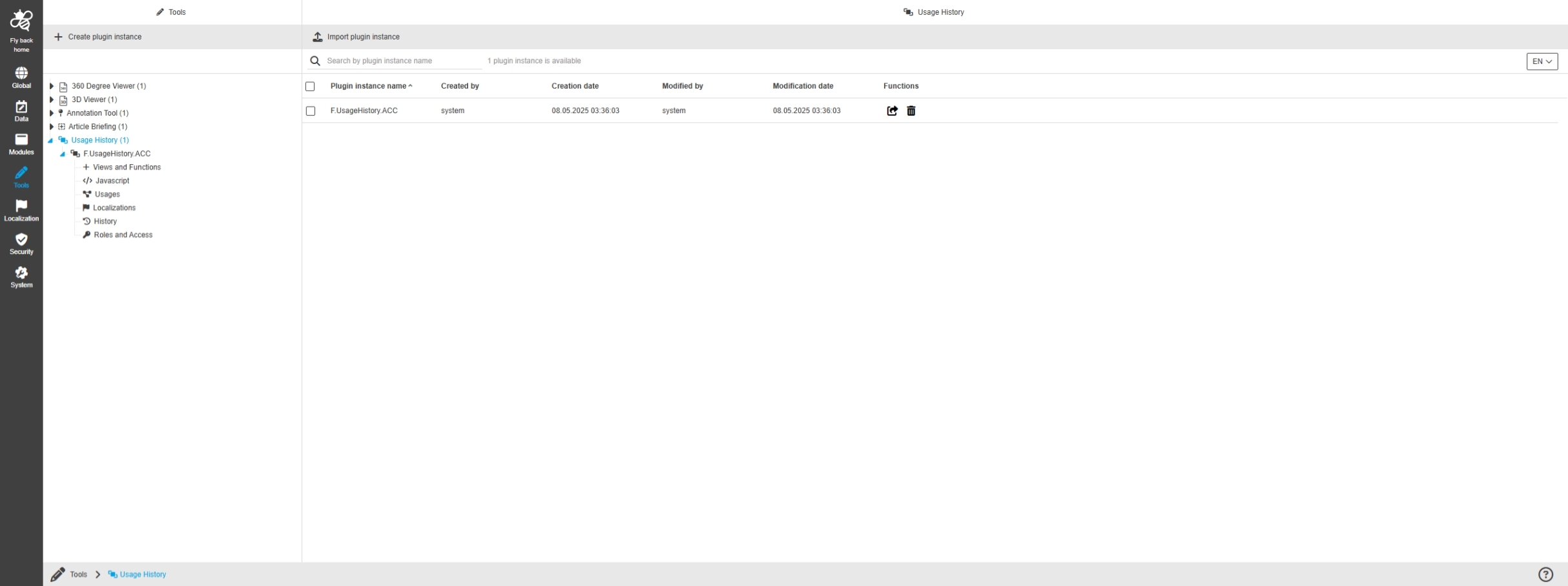Select F.UsageHistory.ACC node in the tree

click(x=117, y=154)
